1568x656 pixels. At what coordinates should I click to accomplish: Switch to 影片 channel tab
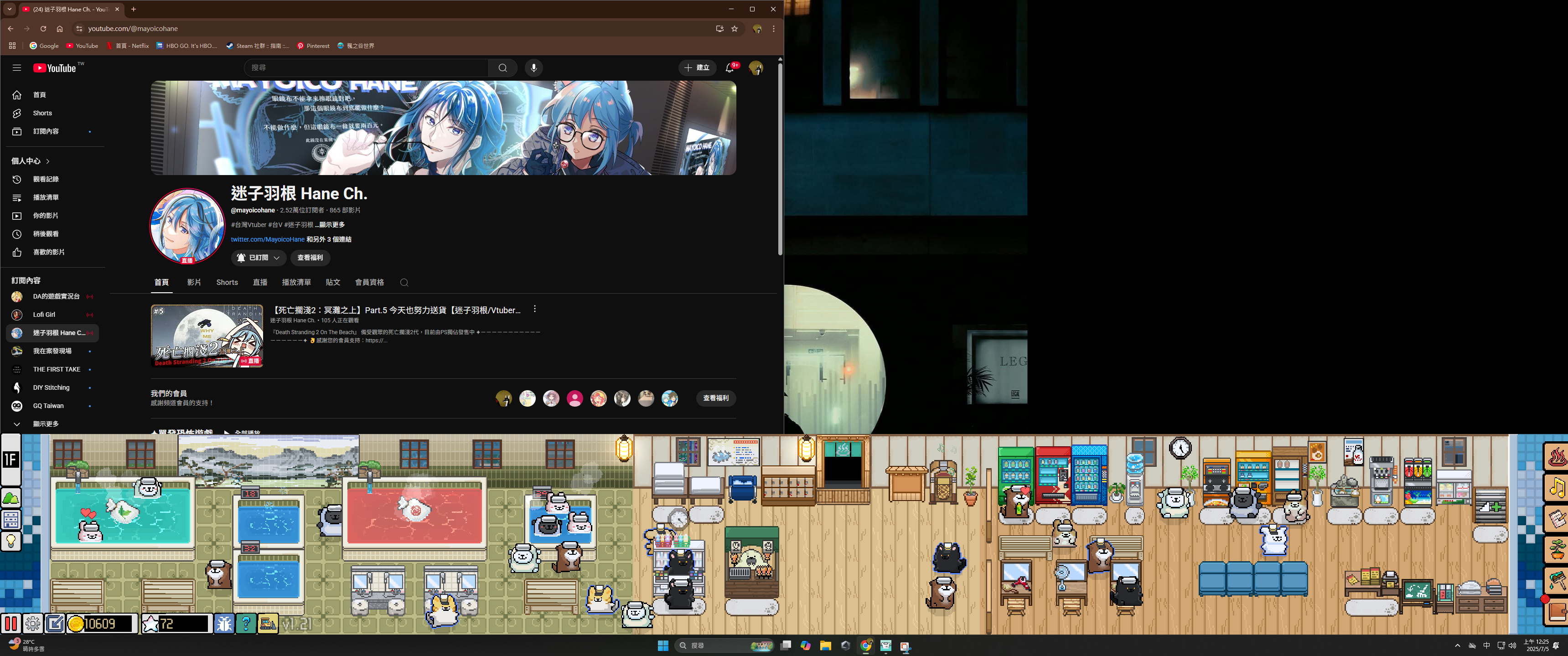[x=194, y=282]
